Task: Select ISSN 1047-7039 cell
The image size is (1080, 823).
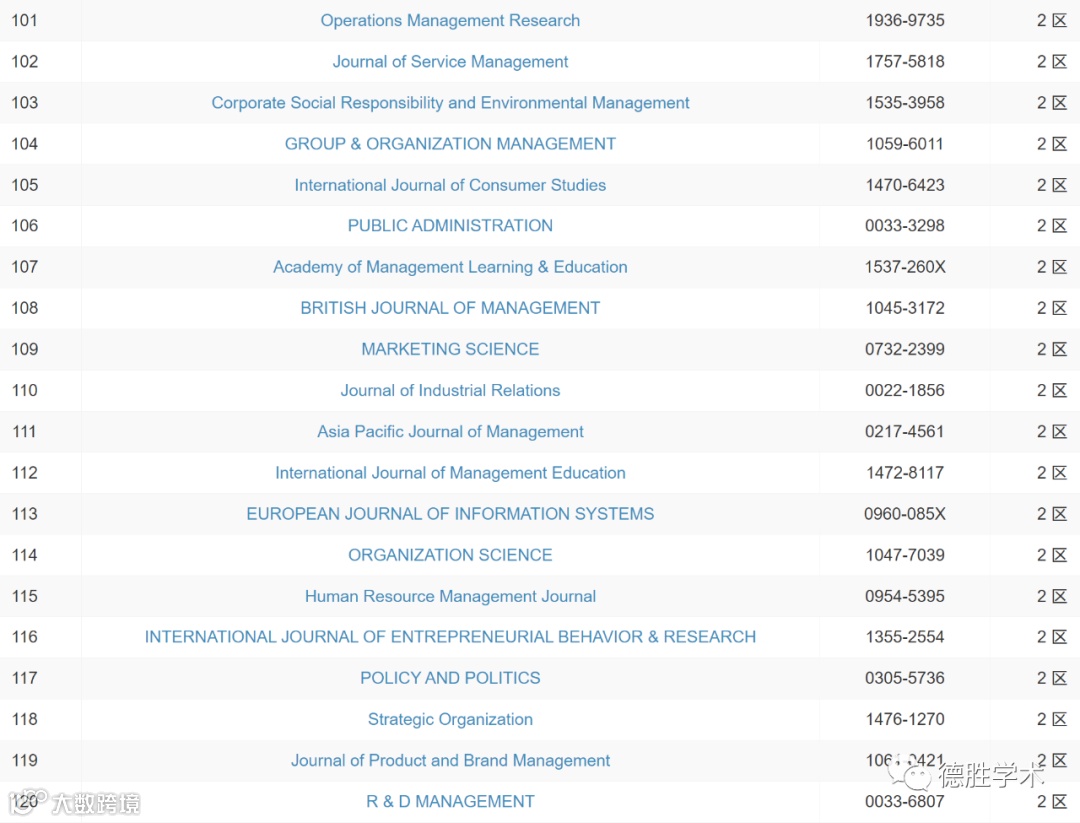Action: tap(904, 555)
